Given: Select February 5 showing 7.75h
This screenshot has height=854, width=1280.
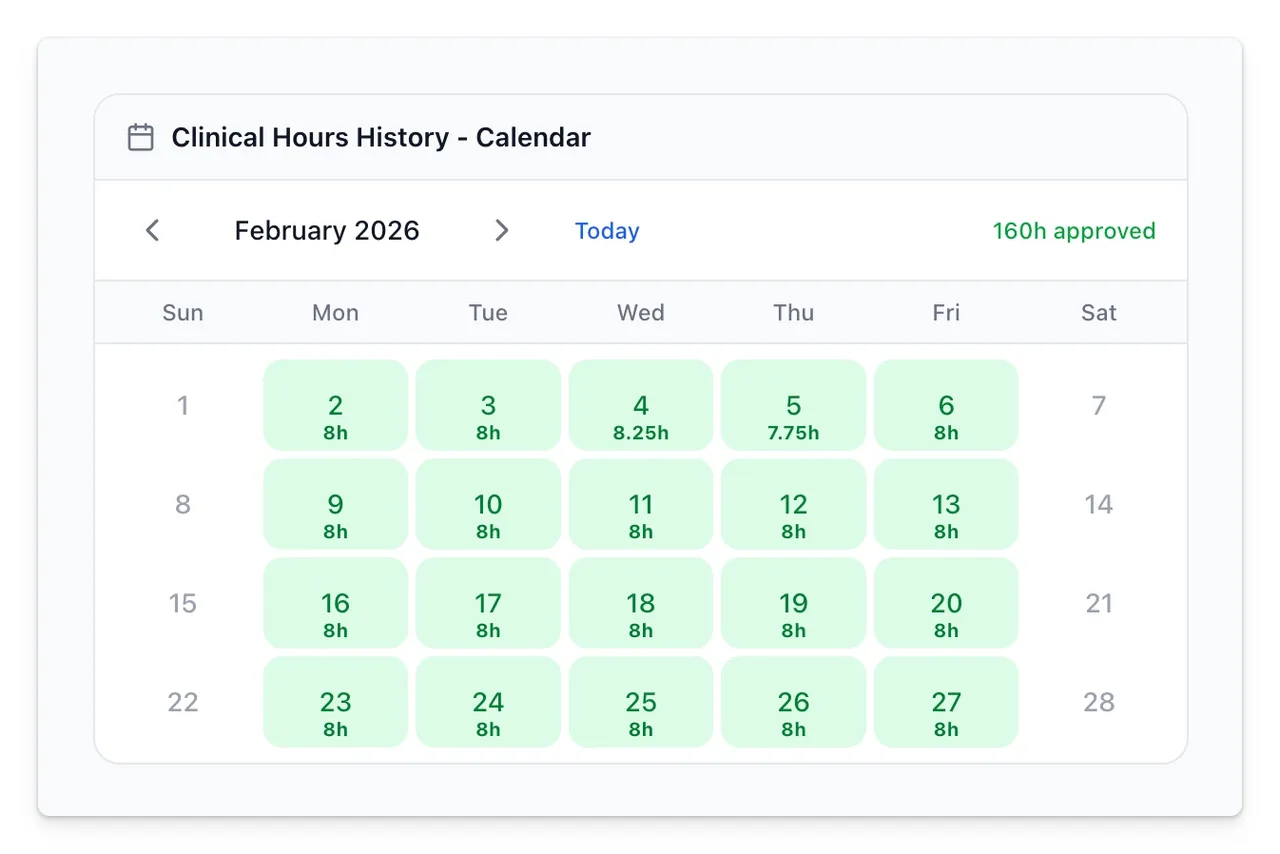Looking at the screenshot, I should point(793,405).
